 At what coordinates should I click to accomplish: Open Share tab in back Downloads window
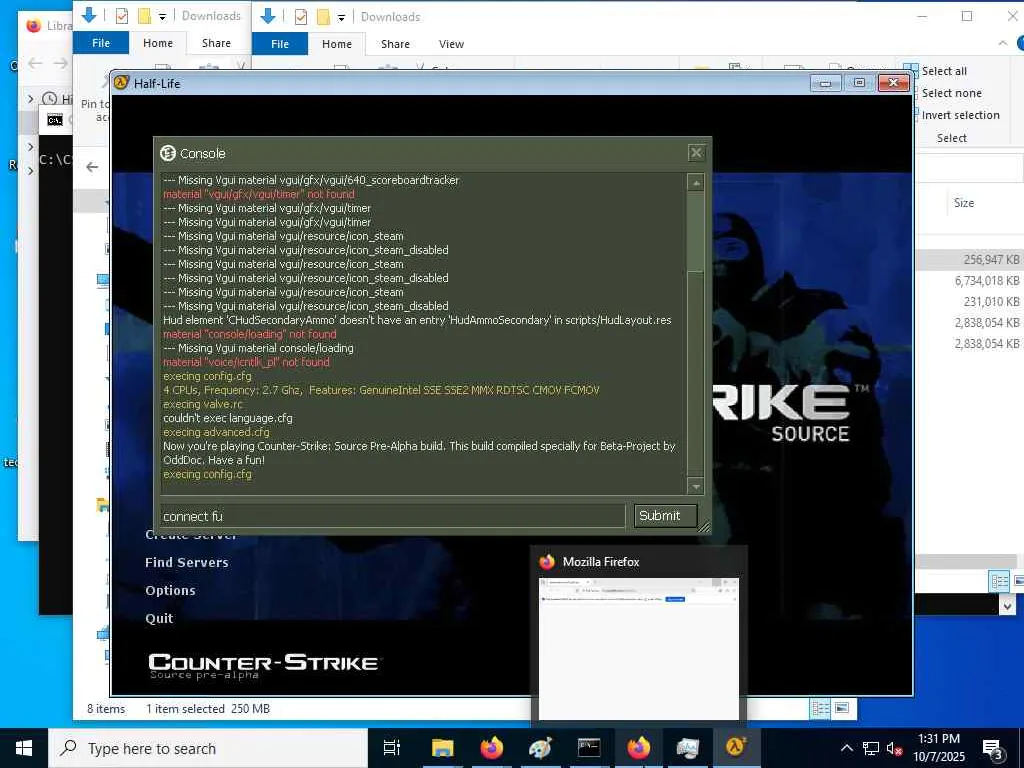coord(216,43)
